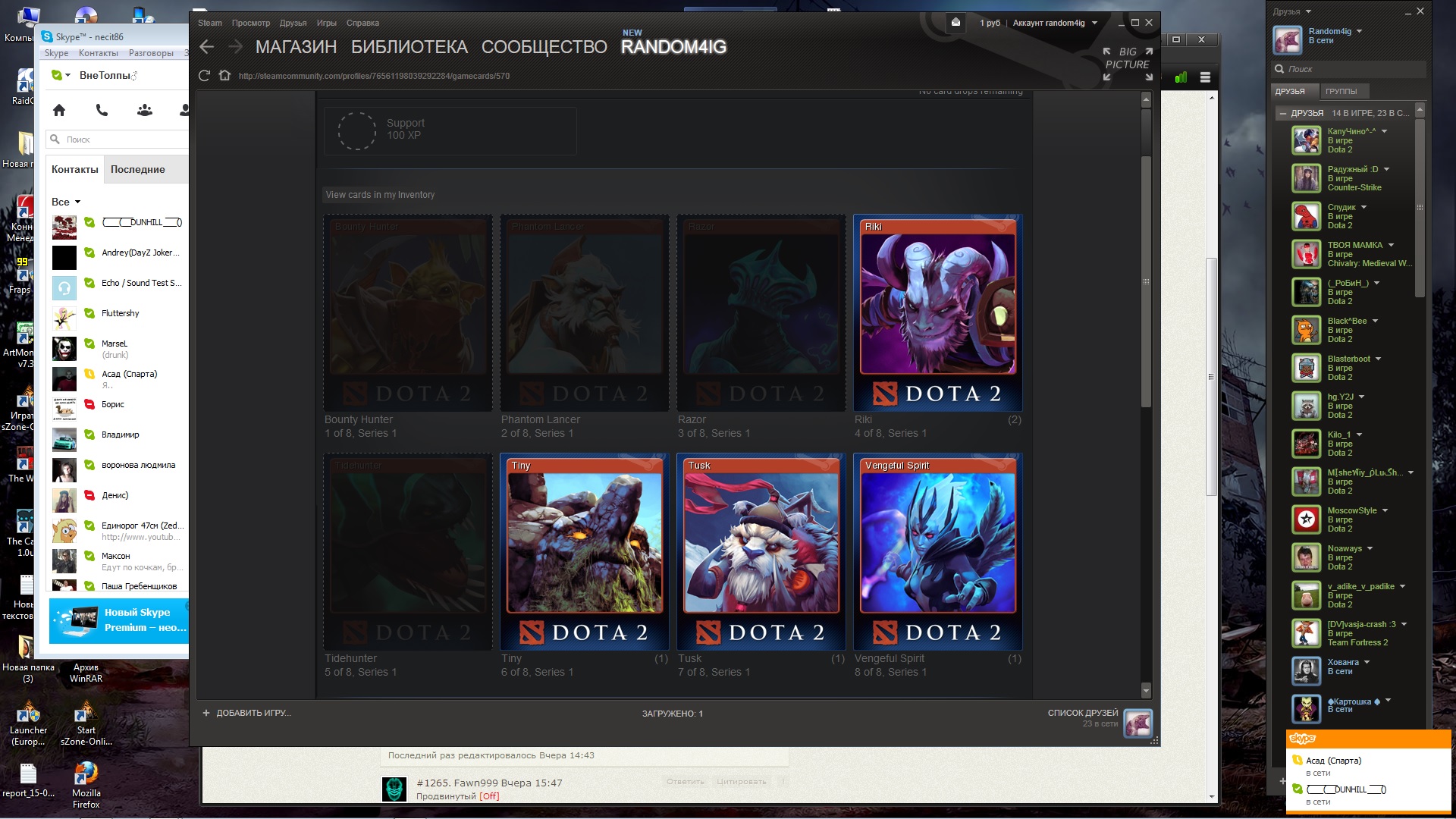Open dropdown for friend Спудик
Screen dimensions: 1456x819
point(1363,207)
